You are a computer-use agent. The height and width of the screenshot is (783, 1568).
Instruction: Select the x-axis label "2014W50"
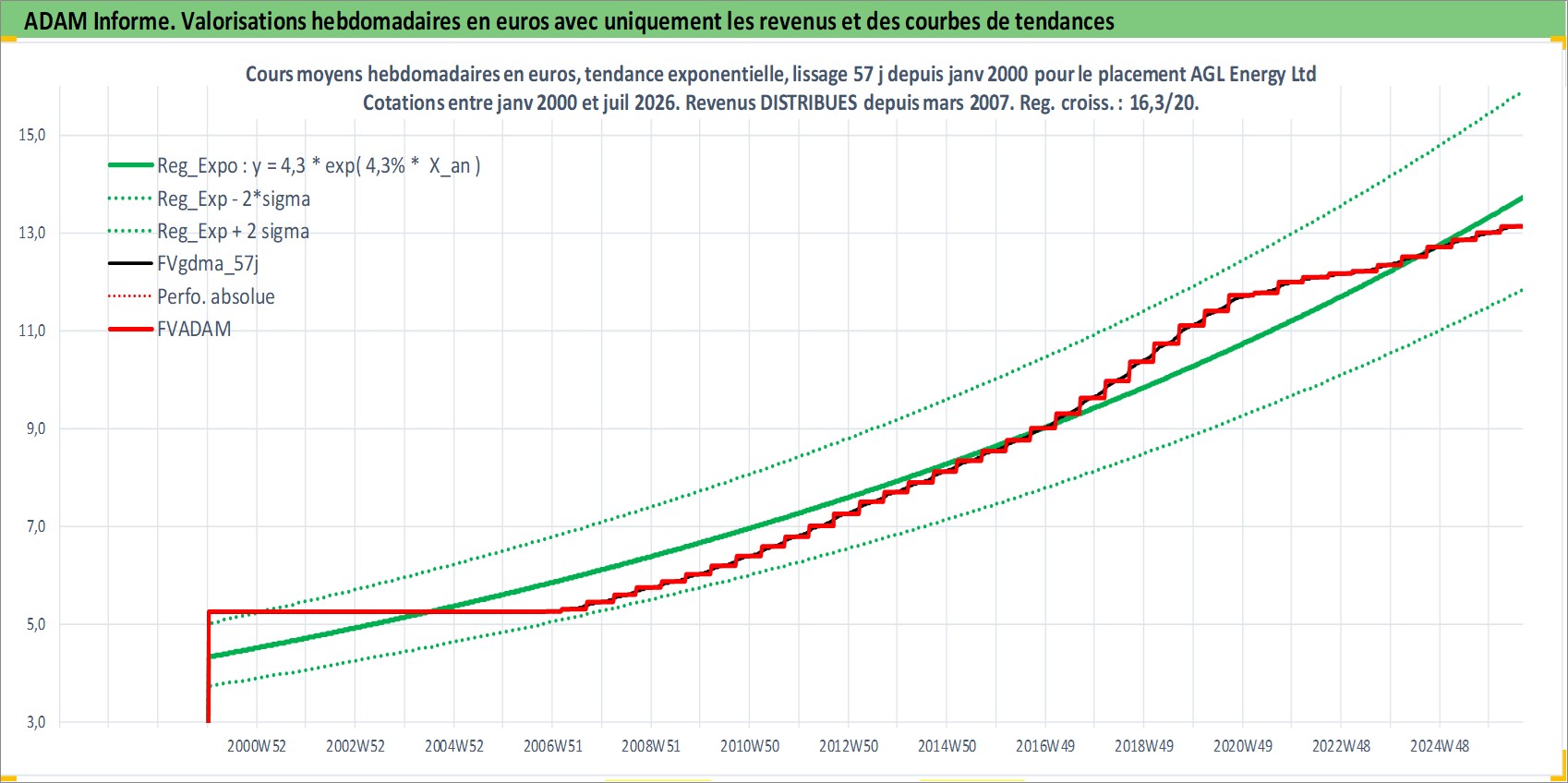click(x=947, y=746)
